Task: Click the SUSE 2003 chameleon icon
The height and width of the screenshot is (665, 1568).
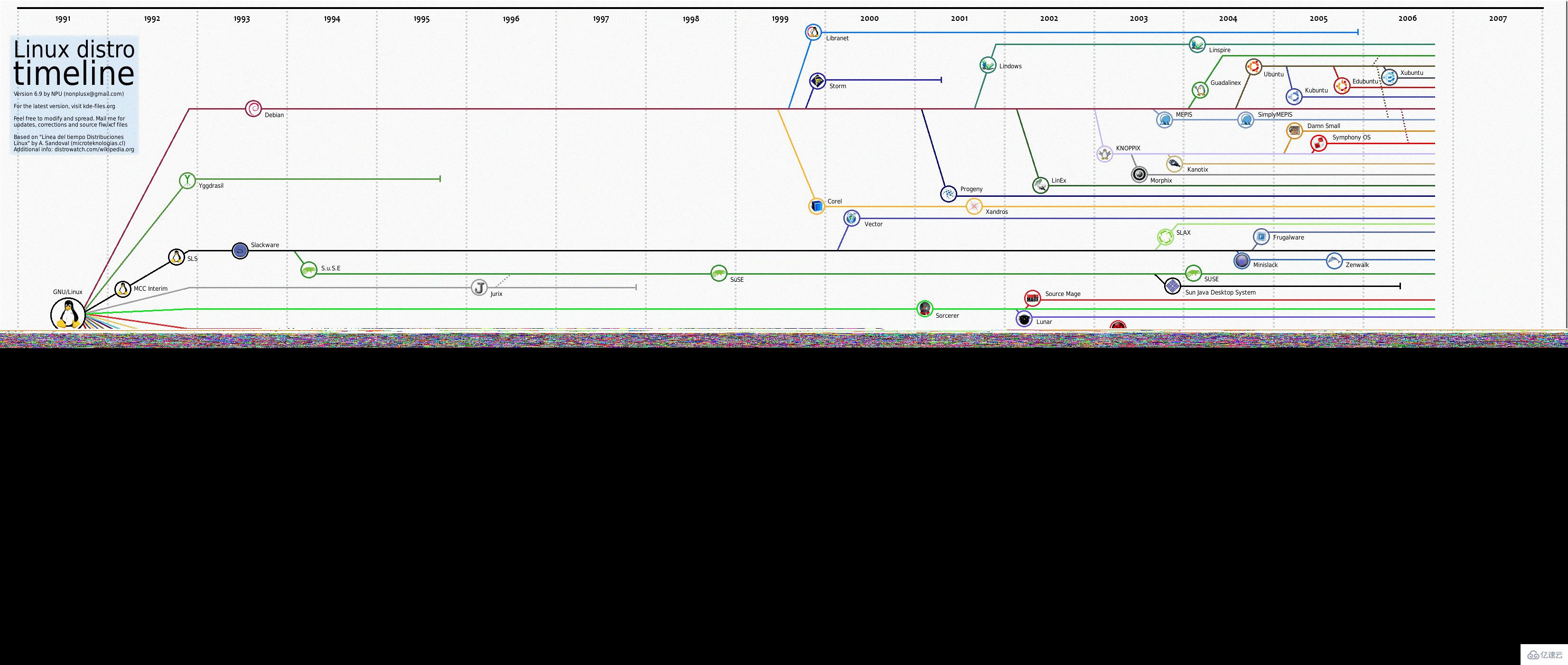Action: (x=1194, y=273)
